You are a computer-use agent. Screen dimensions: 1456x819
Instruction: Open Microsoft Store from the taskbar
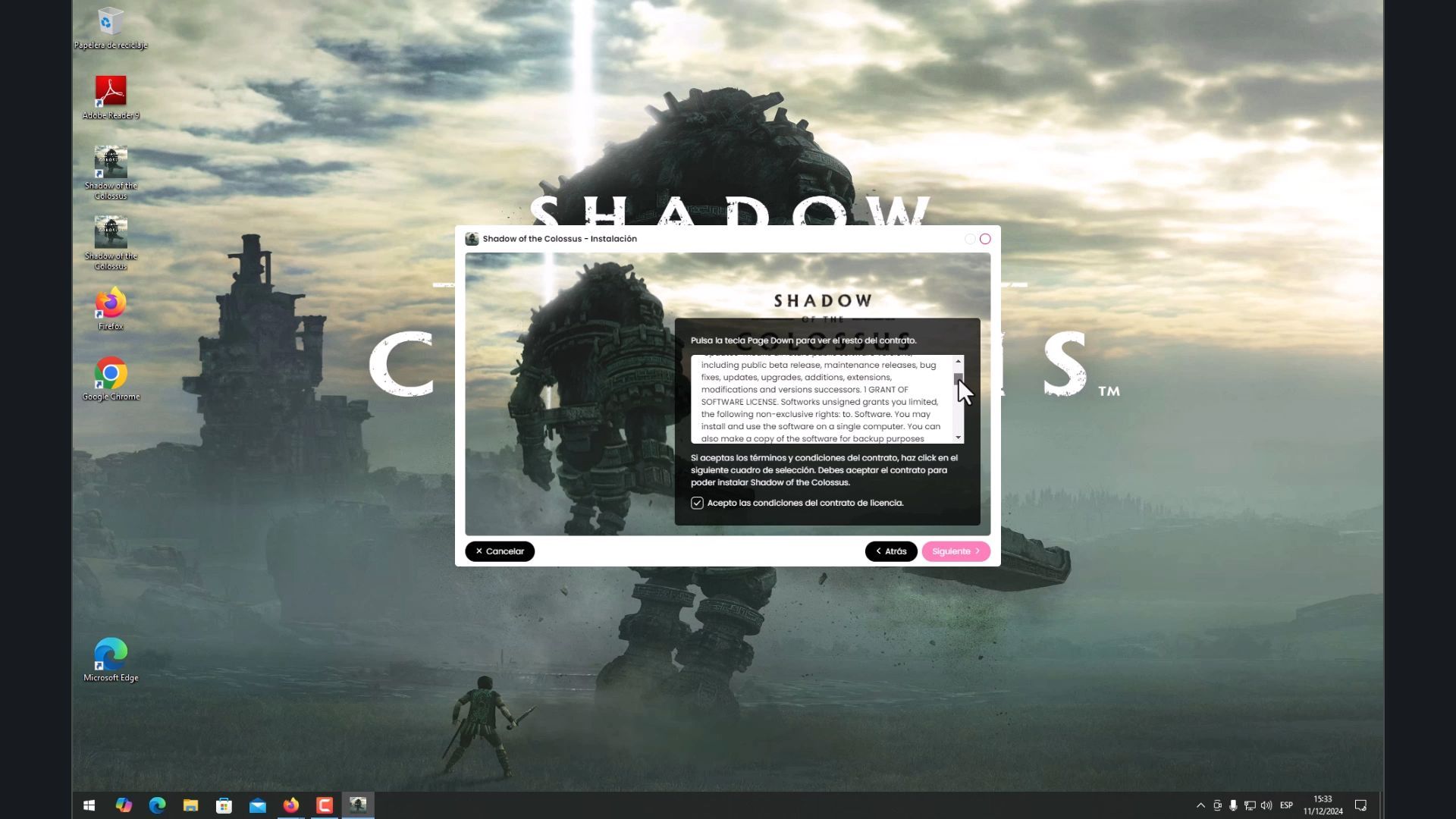tap(224, 805)
